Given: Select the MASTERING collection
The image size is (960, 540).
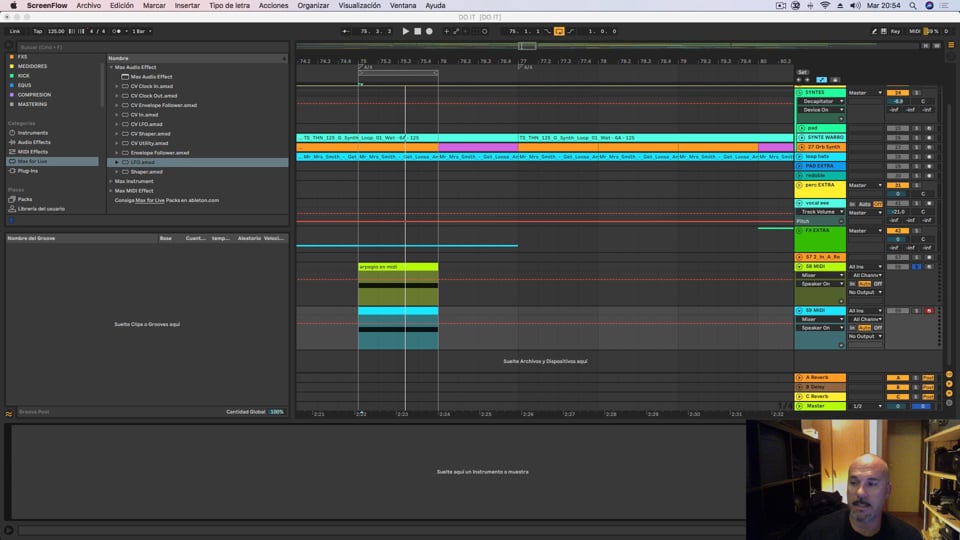Looking at the screenshot, I should [32, 104].
